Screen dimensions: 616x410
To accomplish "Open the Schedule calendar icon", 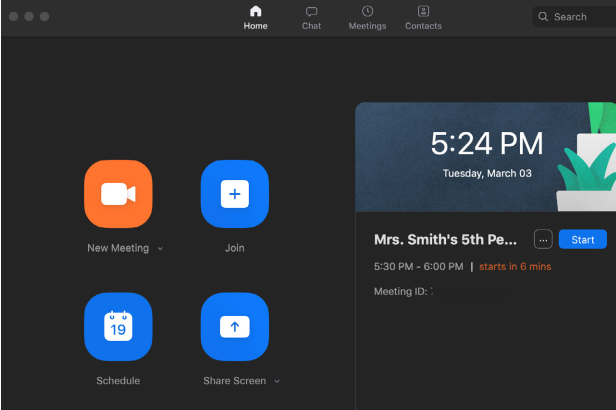I will (x=118, y=327).
